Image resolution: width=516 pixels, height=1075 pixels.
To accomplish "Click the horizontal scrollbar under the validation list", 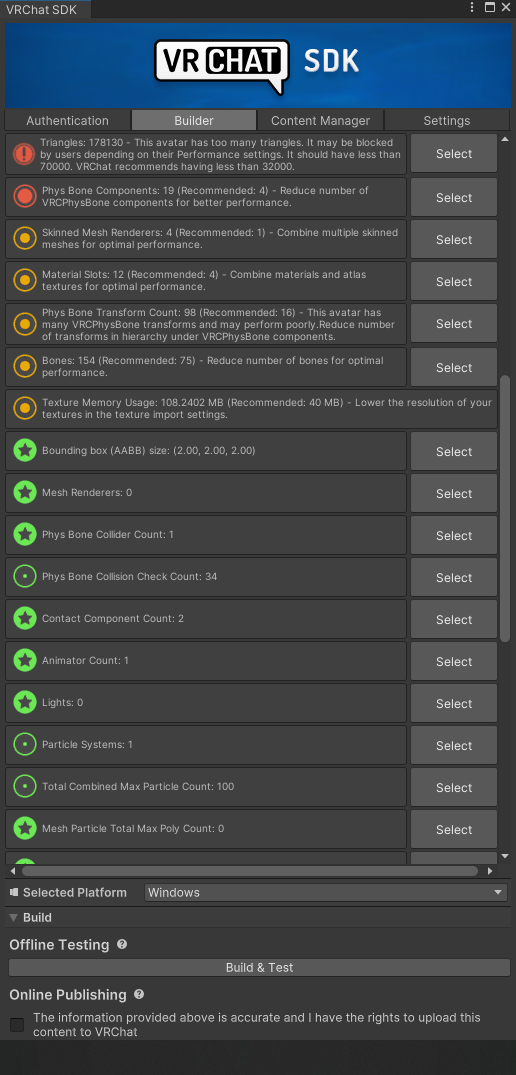I will (x=250, y=871).
